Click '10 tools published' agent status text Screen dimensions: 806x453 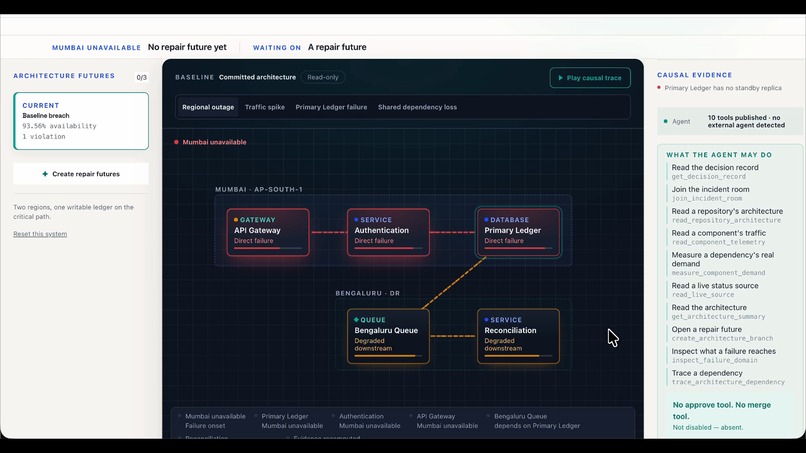746,121
